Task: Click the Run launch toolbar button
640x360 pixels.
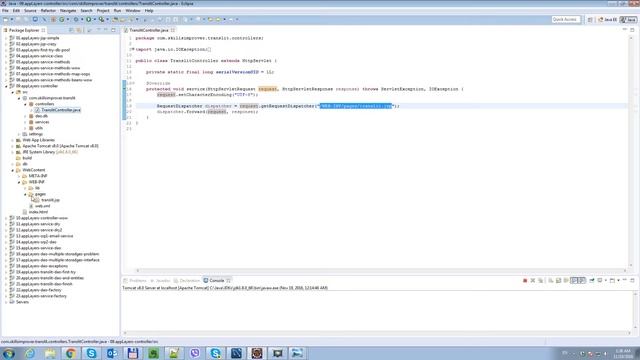Action: 88,19
